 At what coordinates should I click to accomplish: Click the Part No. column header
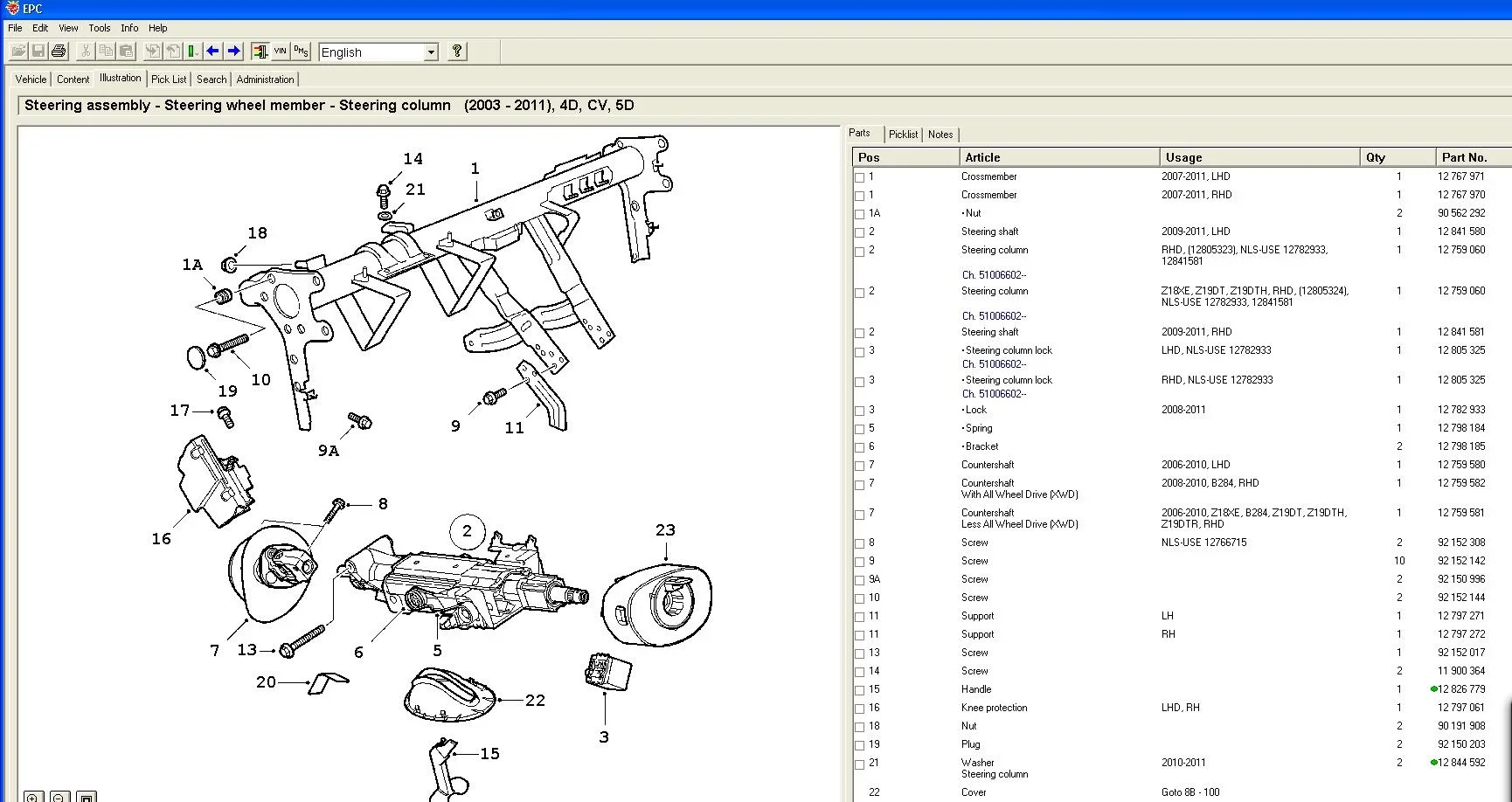(1464, 157)
